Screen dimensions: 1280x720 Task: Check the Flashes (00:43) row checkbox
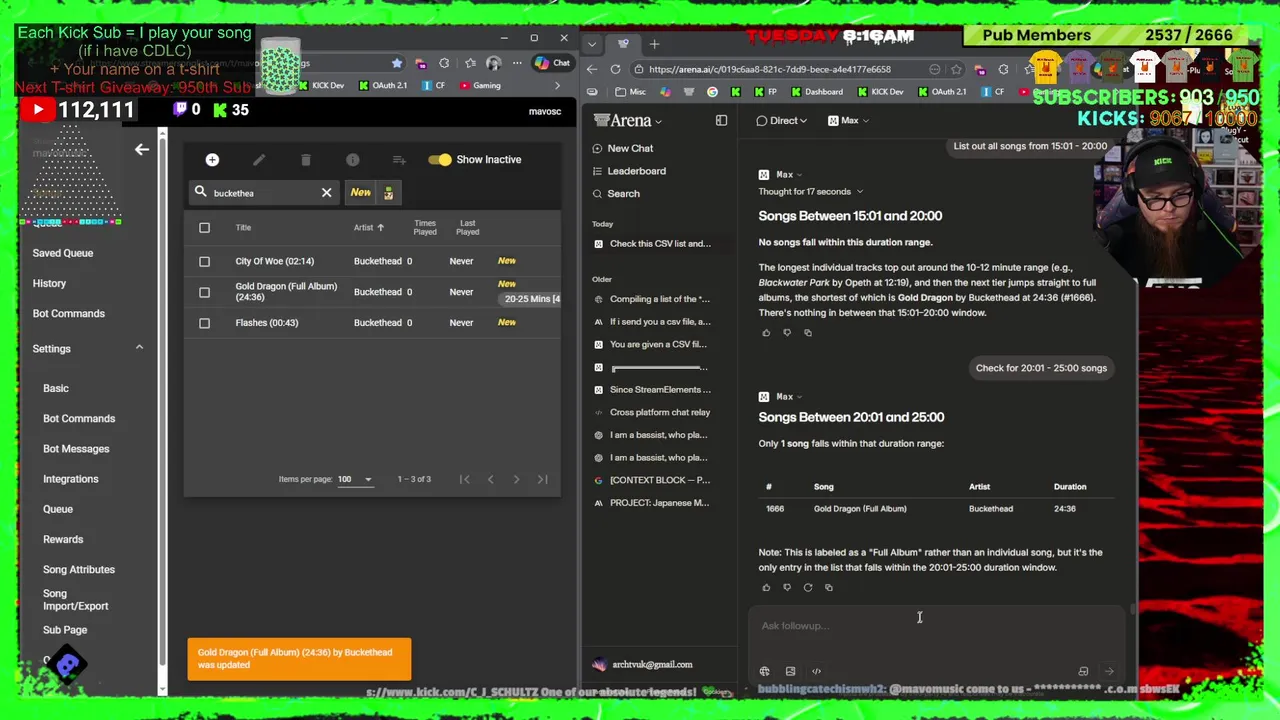[x=204, y=323]
